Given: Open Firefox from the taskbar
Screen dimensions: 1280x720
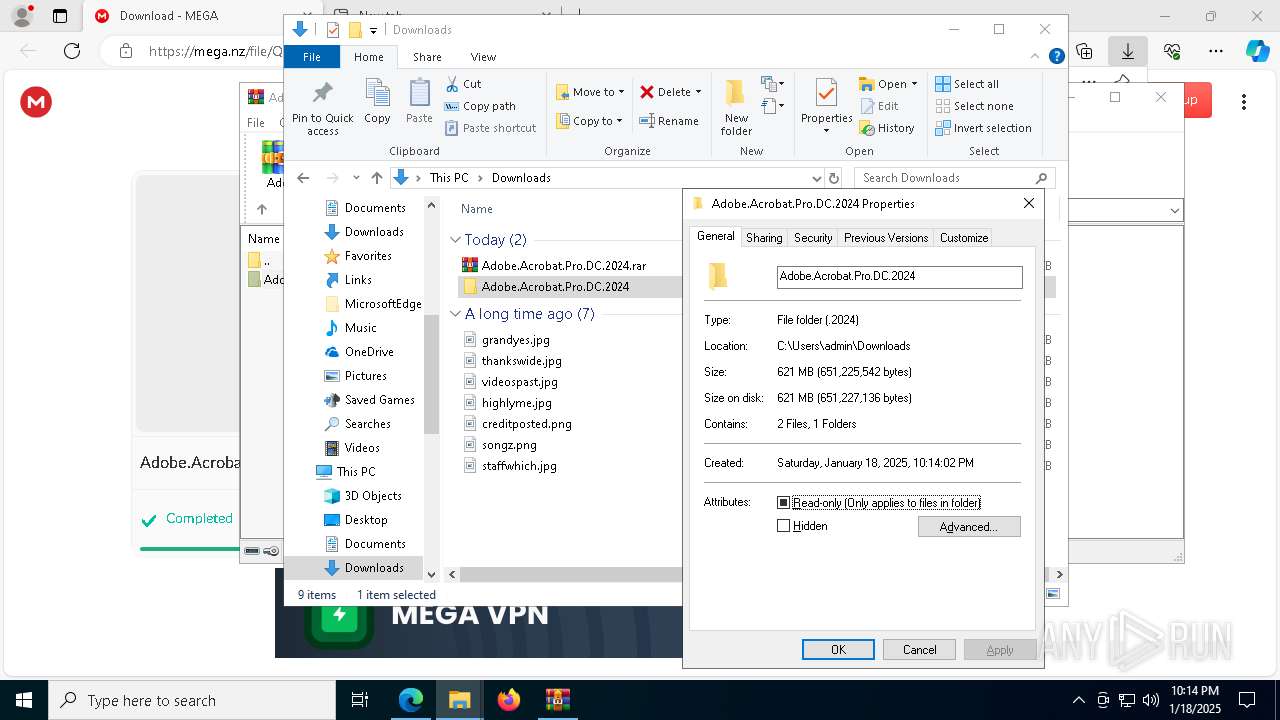Looking at the screenshot, I should coord(509,700).
